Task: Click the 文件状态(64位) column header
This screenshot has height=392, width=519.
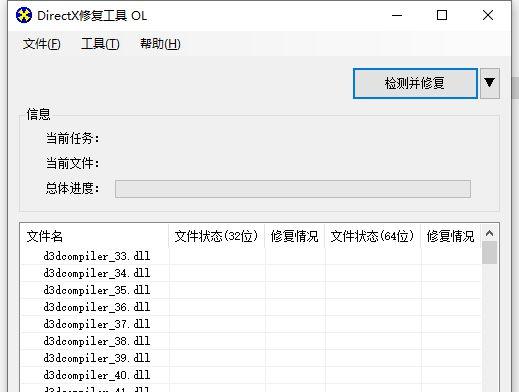Action: pos(372,236)
